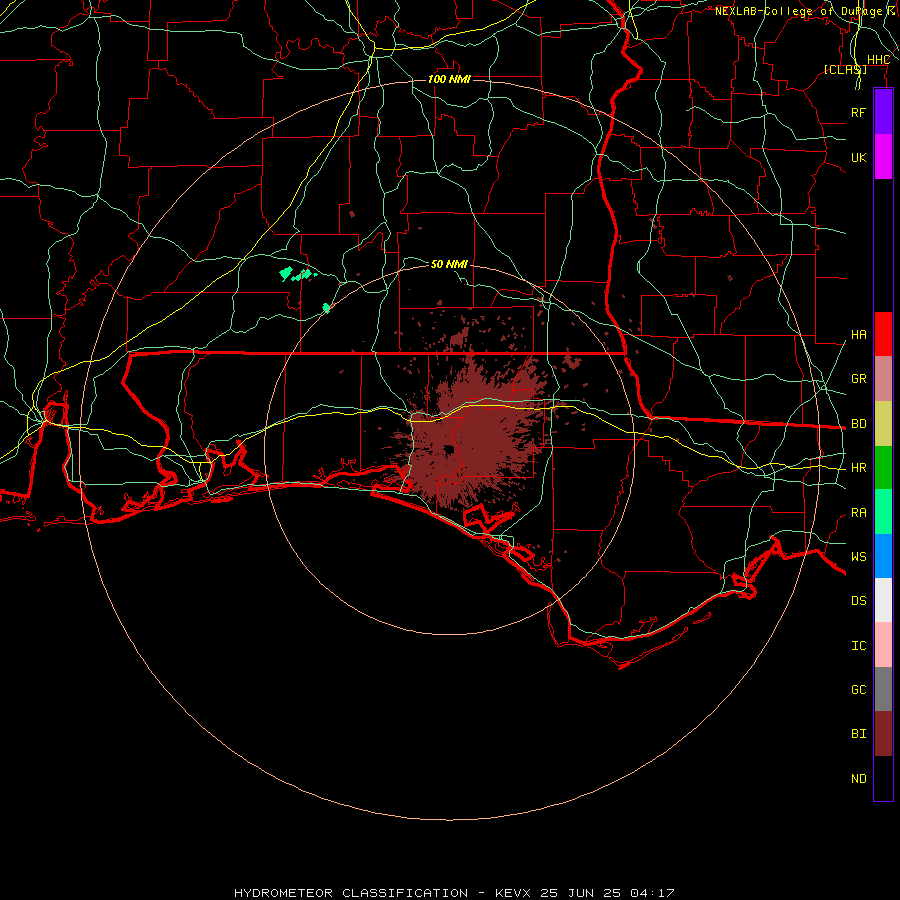Viewport: 900px width, 900px height.
Task: Click the RF purple legend swatch
Action: tap(883, 112)
